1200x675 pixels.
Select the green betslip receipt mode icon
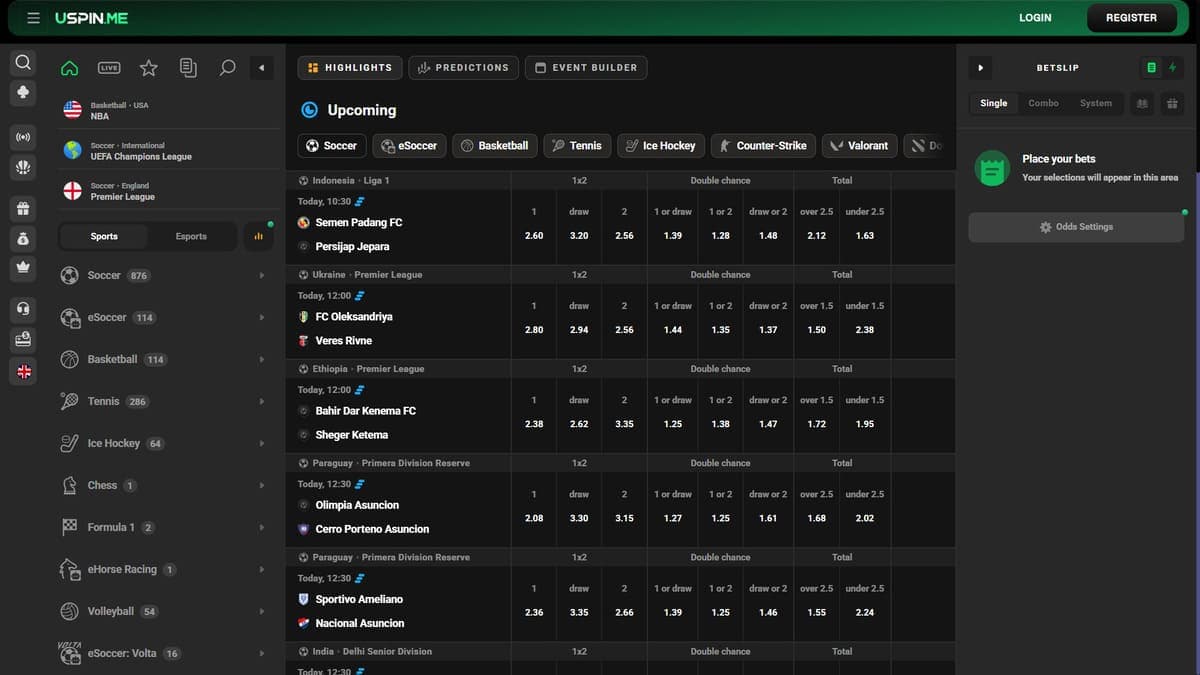tap(1151, 68)
